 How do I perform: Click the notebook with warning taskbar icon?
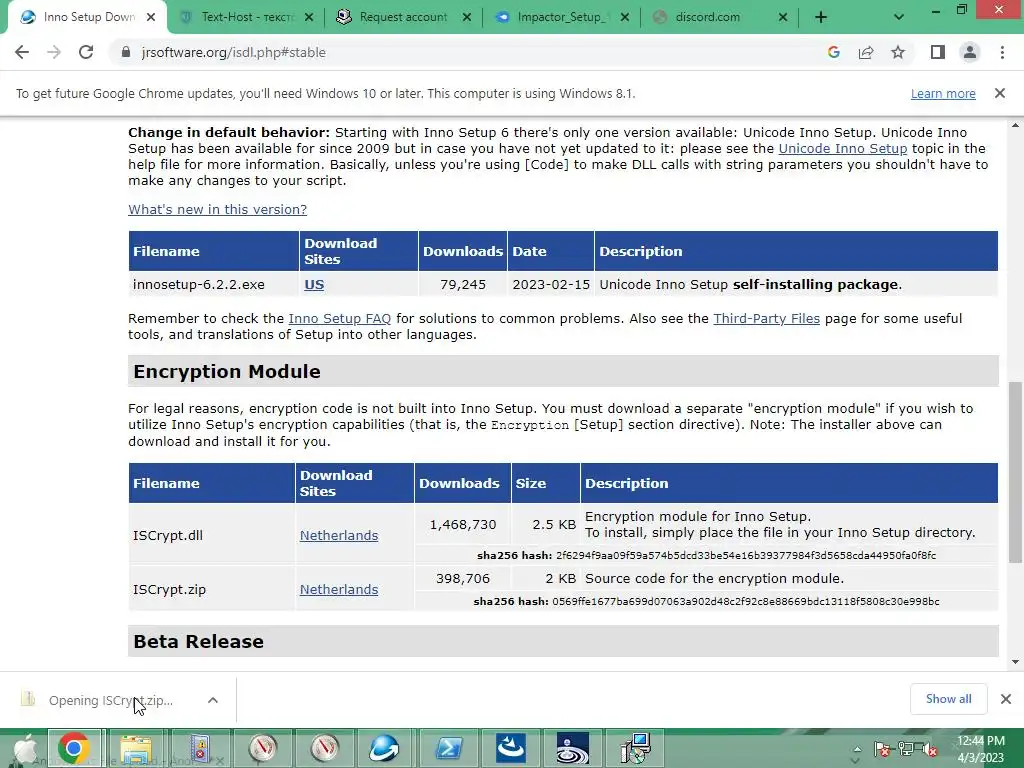pyautogui.click(x=199, y=748)
